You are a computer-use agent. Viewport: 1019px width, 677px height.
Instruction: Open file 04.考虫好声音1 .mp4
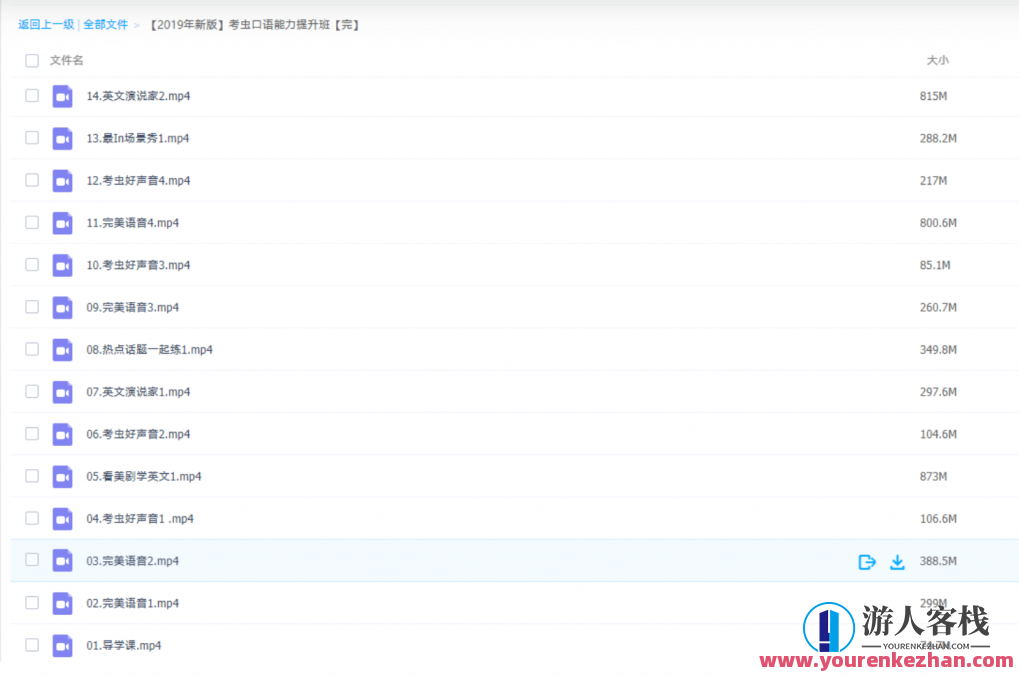tap(140, 519)
